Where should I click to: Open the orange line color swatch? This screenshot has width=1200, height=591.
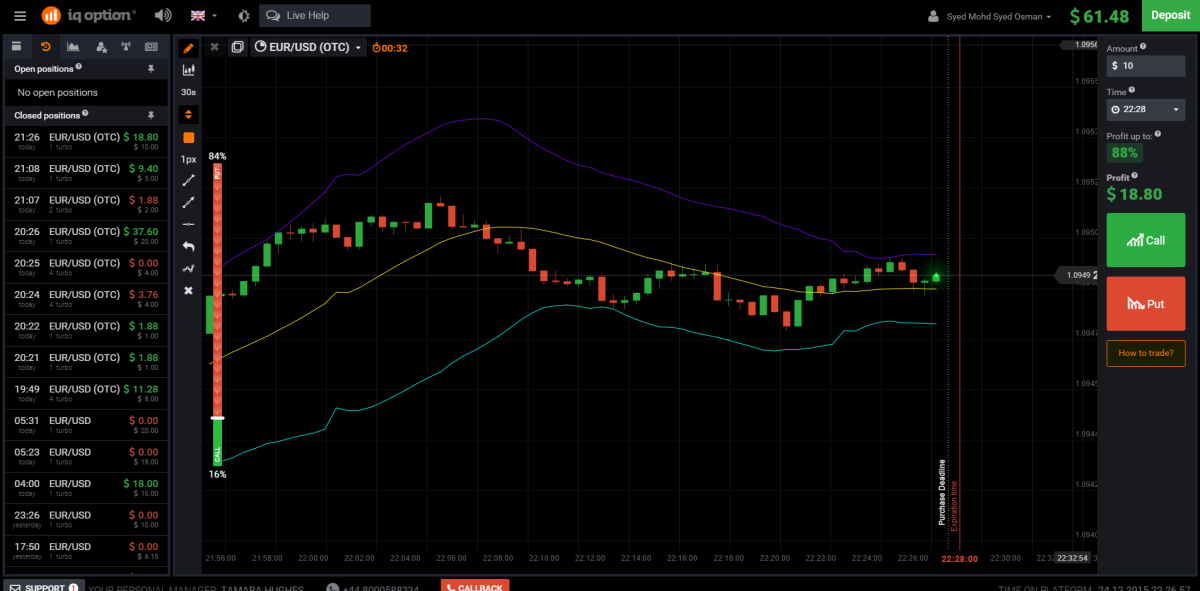pyautogui.click(x=188, y=137)
